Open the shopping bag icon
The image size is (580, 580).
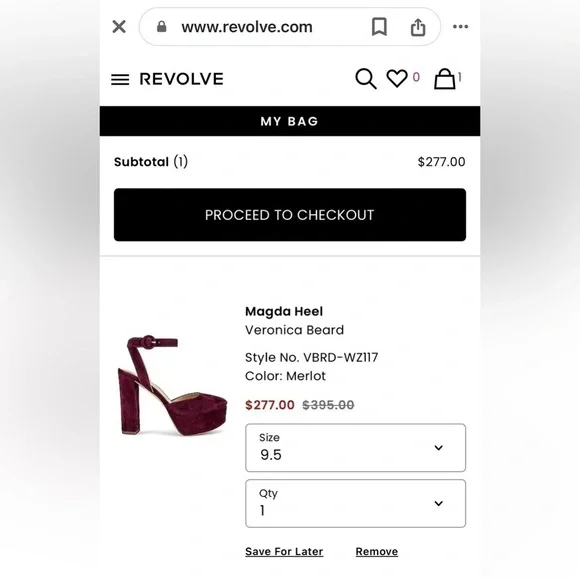point(444,78)
